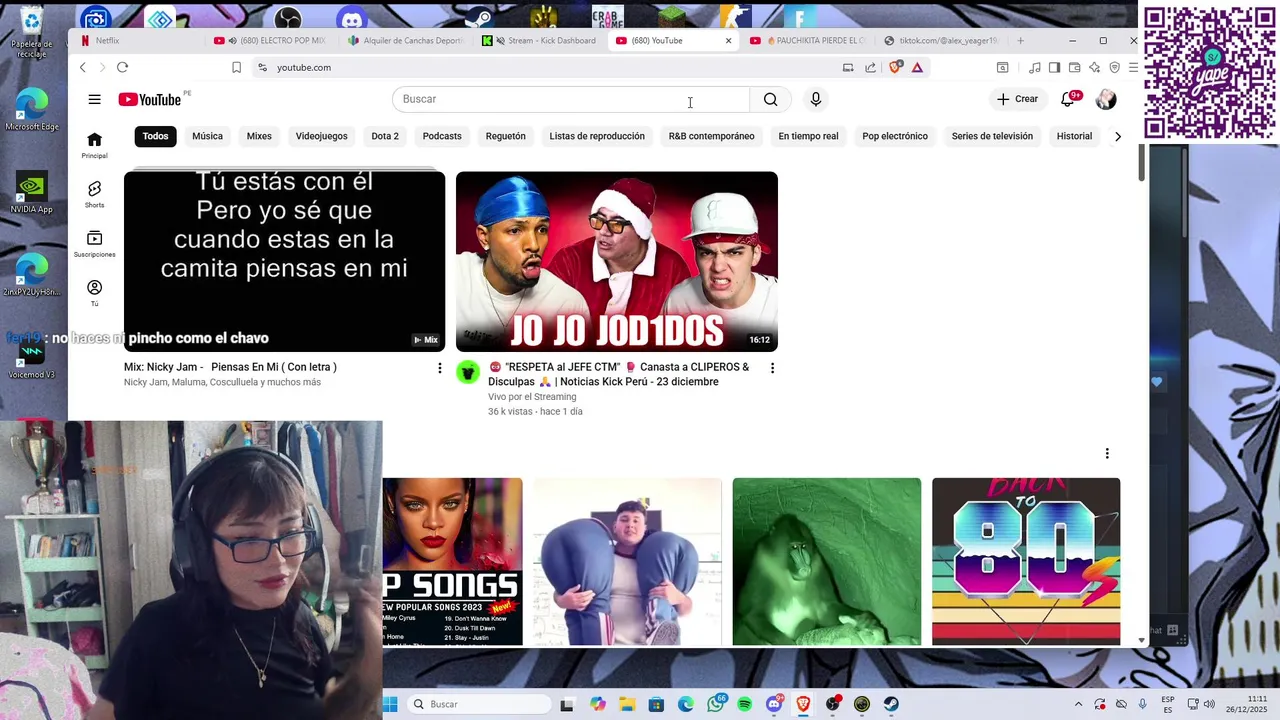Show hidden system tray icons chevron
The width and height of the screenshot is (1280, 720).
[x=1078, y=704]
